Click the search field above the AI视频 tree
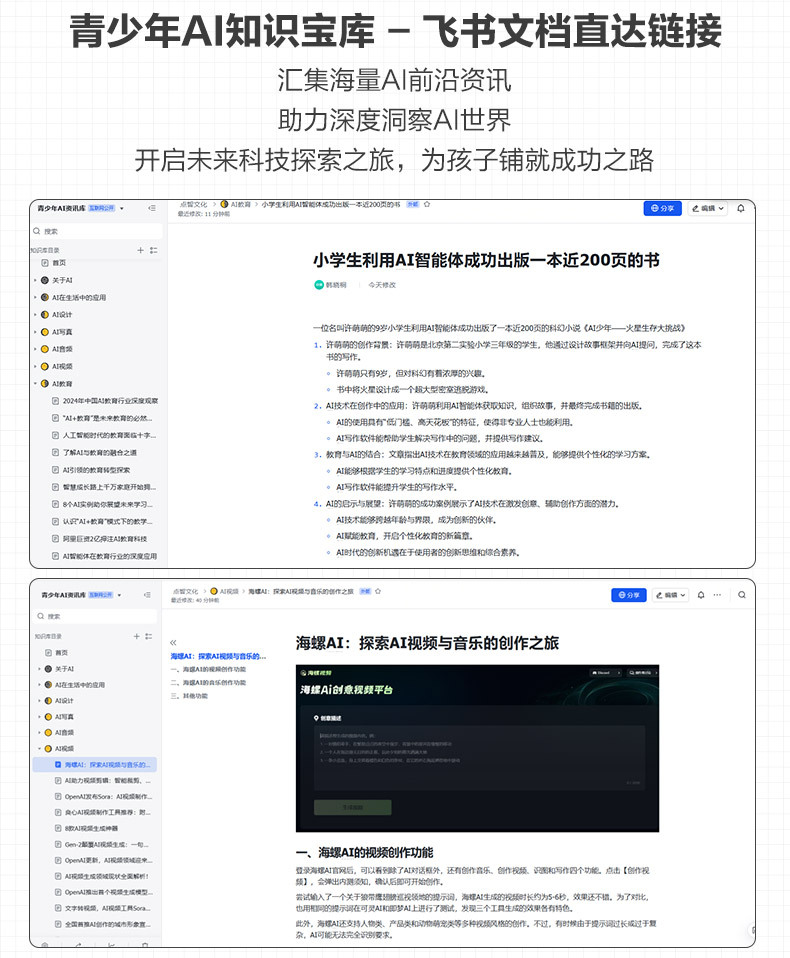Viewport: 790px width, 958px height. (95, 616)
